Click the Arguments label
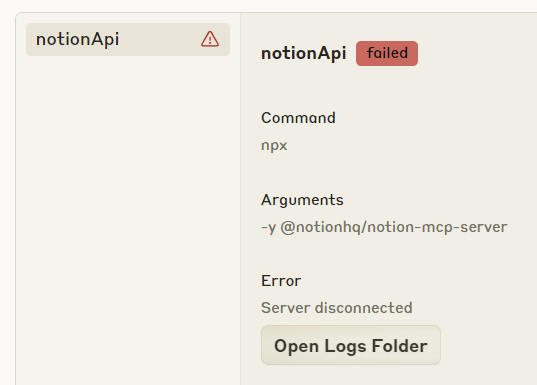Viewport: 537px width, 385px height. coord(302,200)
